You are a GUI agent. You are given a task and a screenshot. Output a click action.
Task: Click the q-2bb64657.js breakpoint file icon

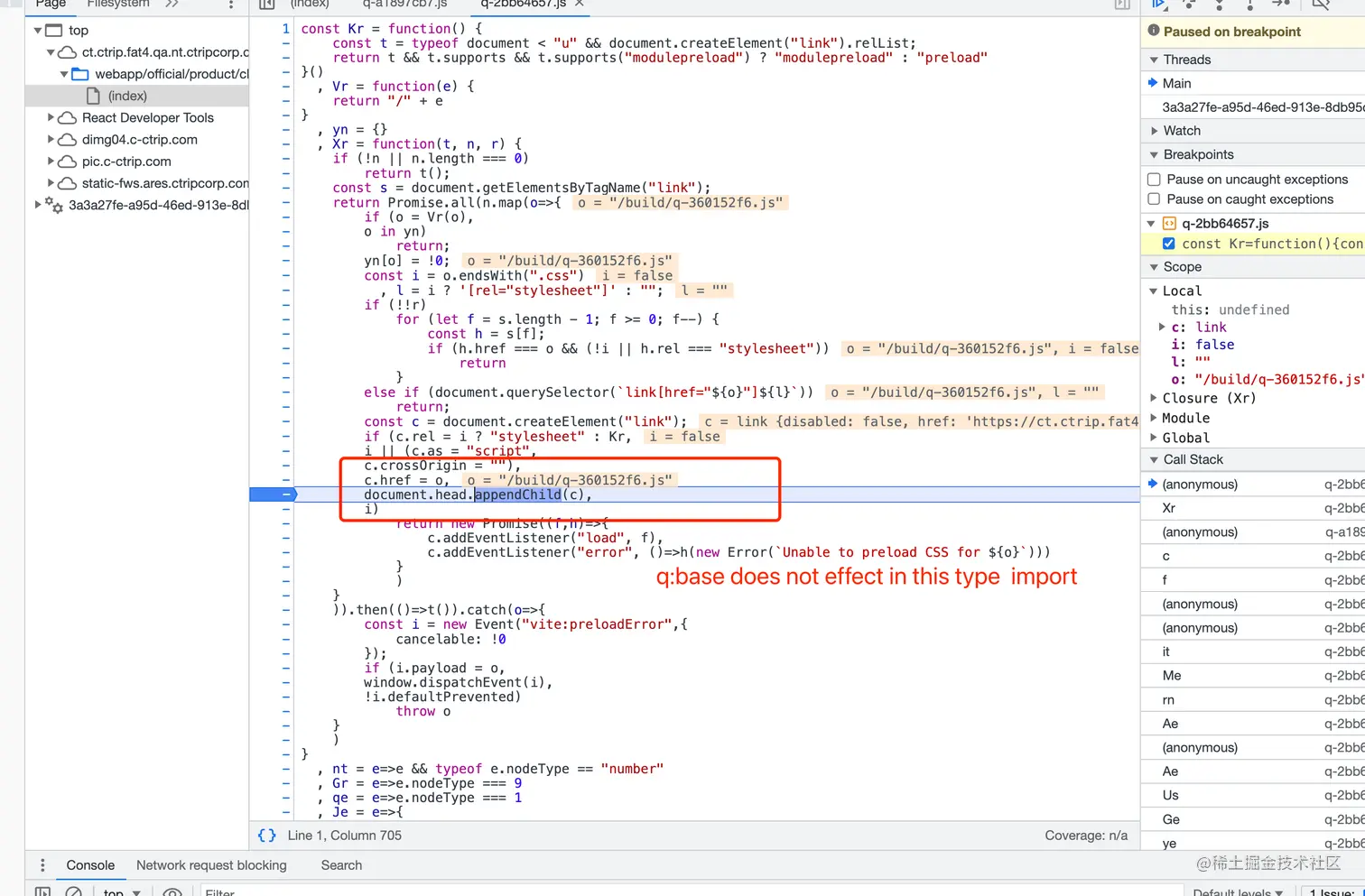tap(1169, 223)
